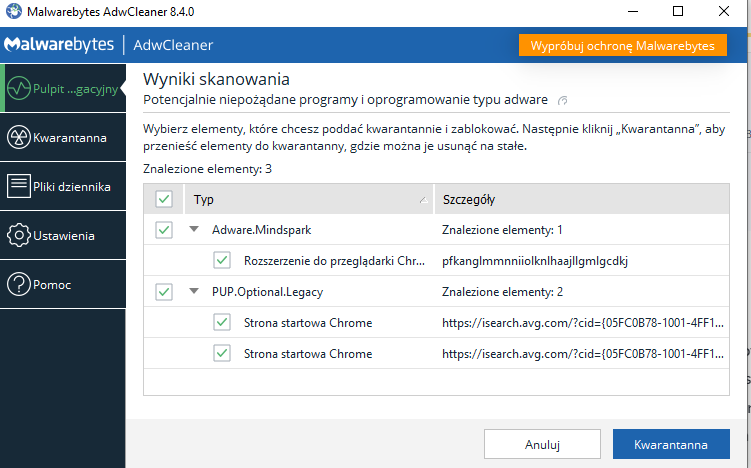The height and width of the screenshot is (468, 751).
Task: Select the PUP.Optional.Legacy row label
Action: pos(267,292)
